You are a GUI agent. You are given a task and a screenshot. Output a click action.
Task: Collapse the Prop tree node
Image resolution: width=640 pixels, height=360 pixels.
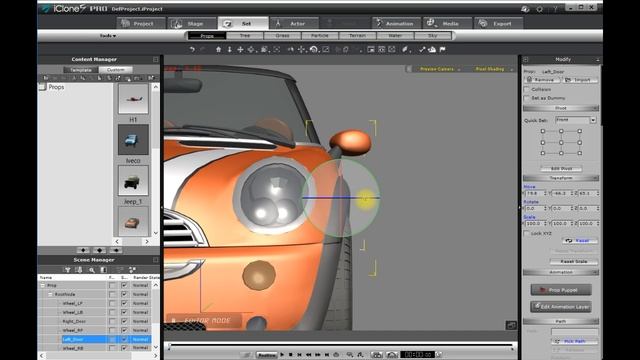(43, 285)
